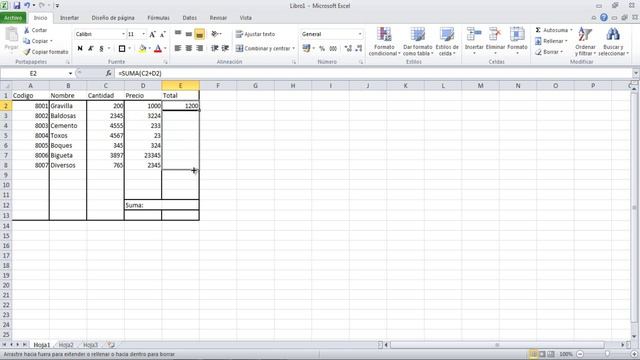Open Dar formato como tabla
Image resolution: width=640 pixels, height=360 pixels.
click(418, 41)
